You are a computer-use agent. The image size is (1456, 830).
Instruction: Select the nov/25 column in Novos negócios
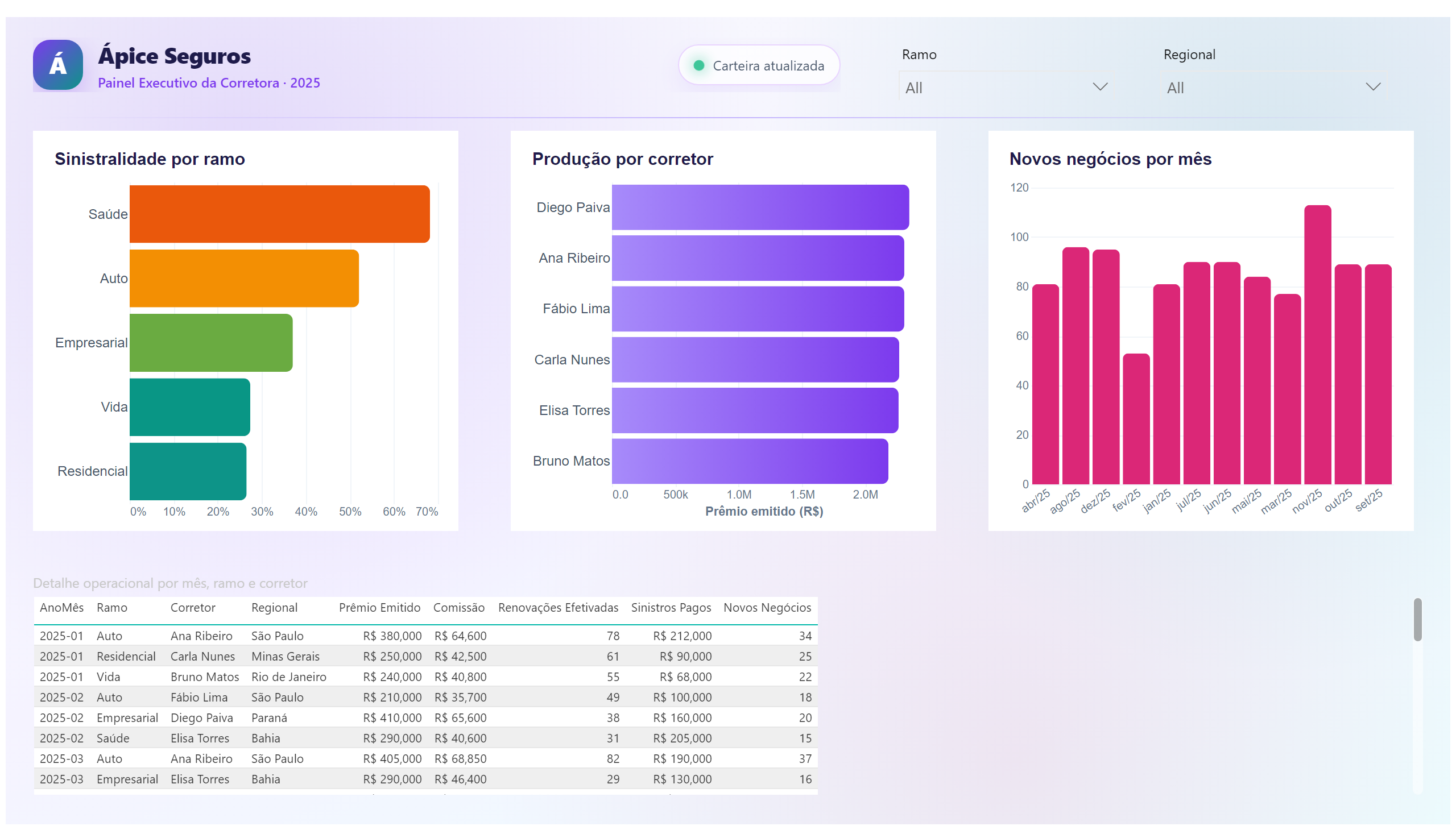pos(1317,345)
